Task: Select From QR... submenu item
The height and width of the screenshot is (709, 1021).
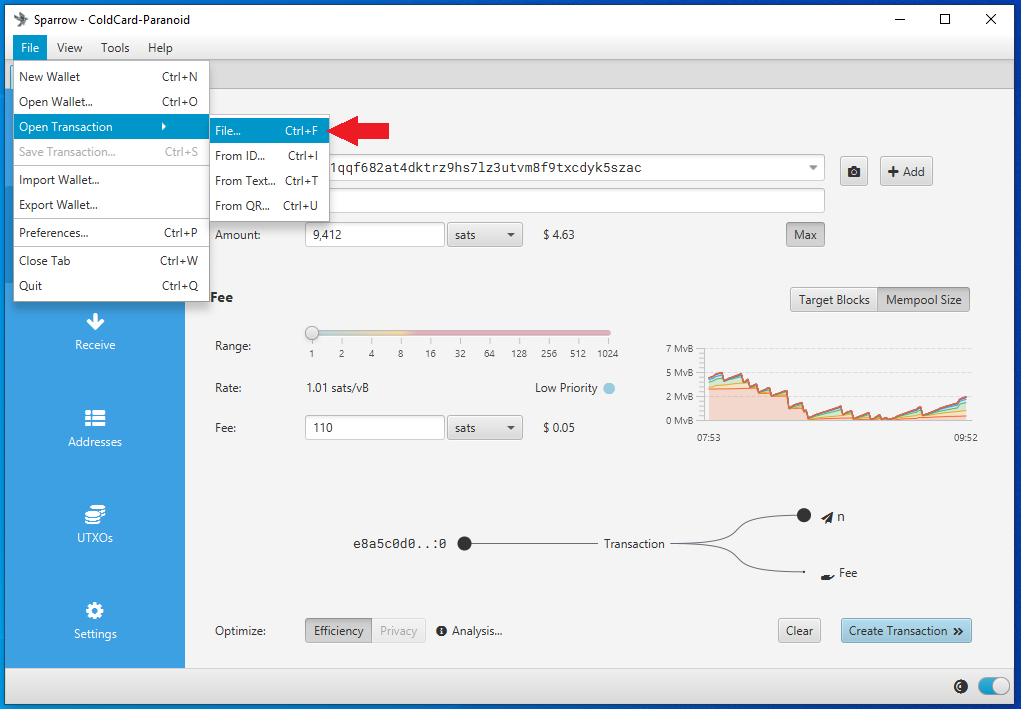Action: tap(269, 206)
